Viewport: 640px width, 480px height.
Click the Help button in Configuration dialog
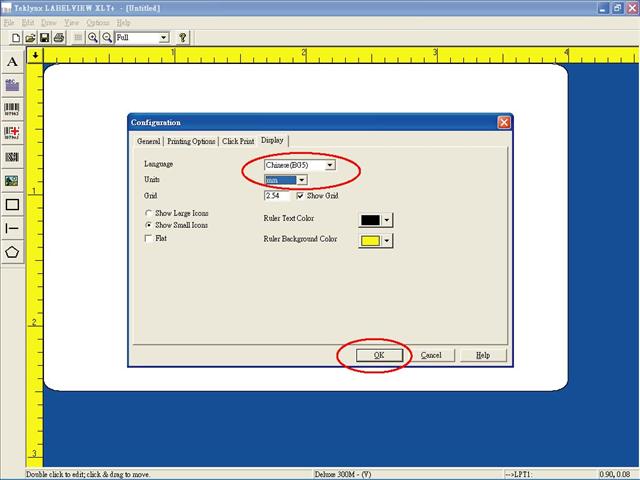pyautogui.click(x=483, y=355)
